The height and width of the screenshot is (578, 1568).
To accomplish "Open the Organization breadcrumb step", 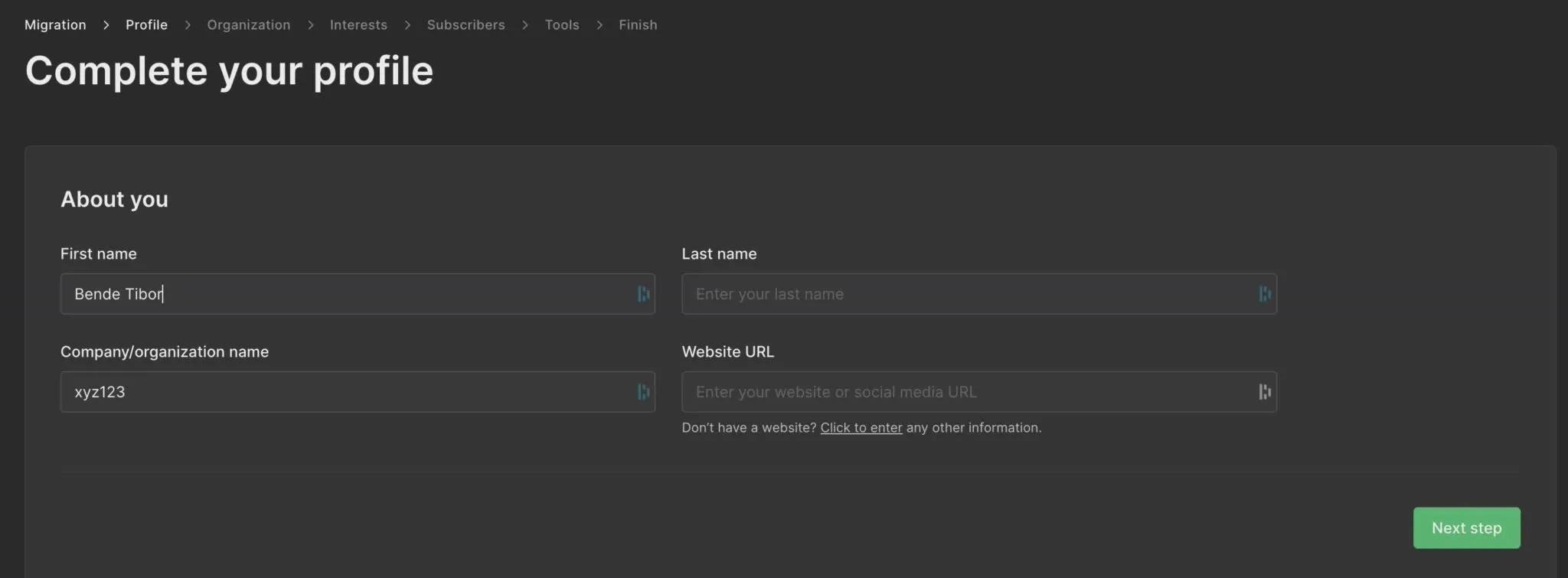I will point(249,25).
